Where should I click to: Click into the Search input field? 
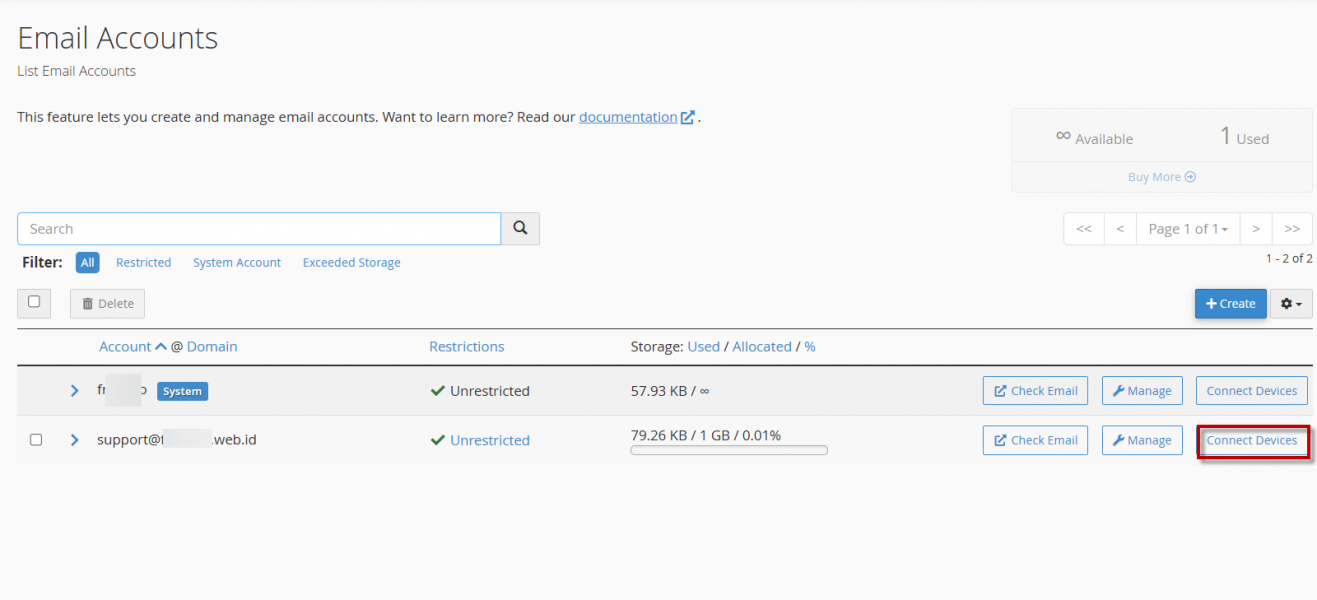coord(259,229)
